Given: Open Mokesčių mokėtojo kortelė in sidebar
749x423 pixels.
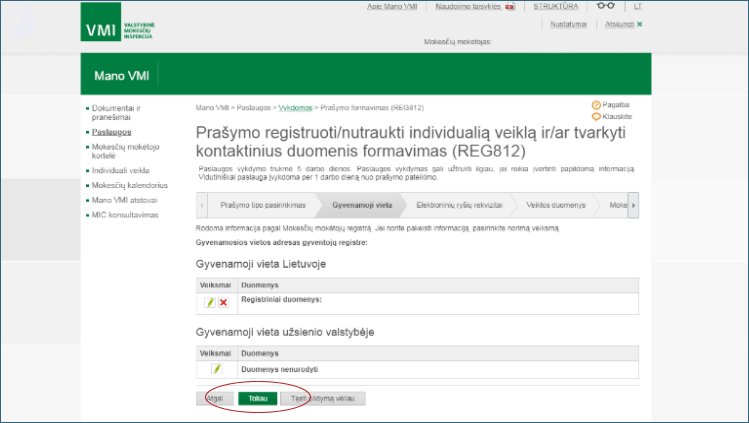Looking at the screenshot, I should (125, 151).
